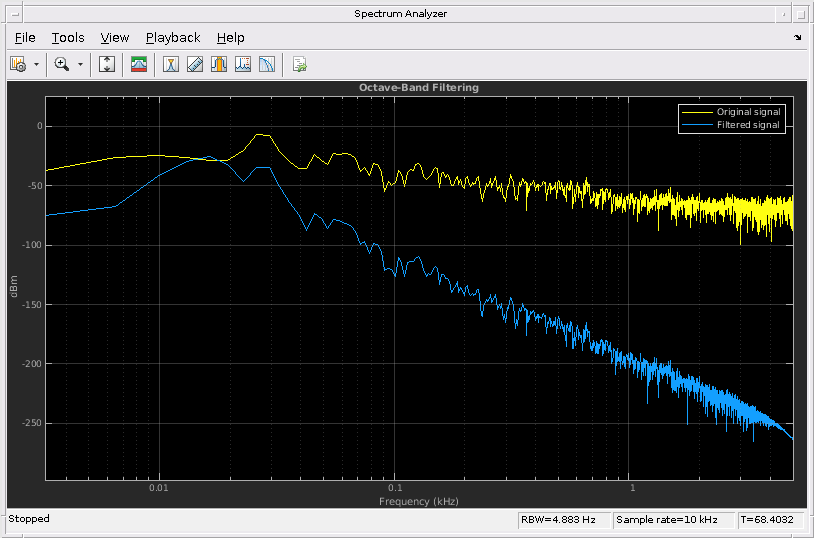
Task: Click the Scale Axes Limits icon
Action: pos(108,64)
